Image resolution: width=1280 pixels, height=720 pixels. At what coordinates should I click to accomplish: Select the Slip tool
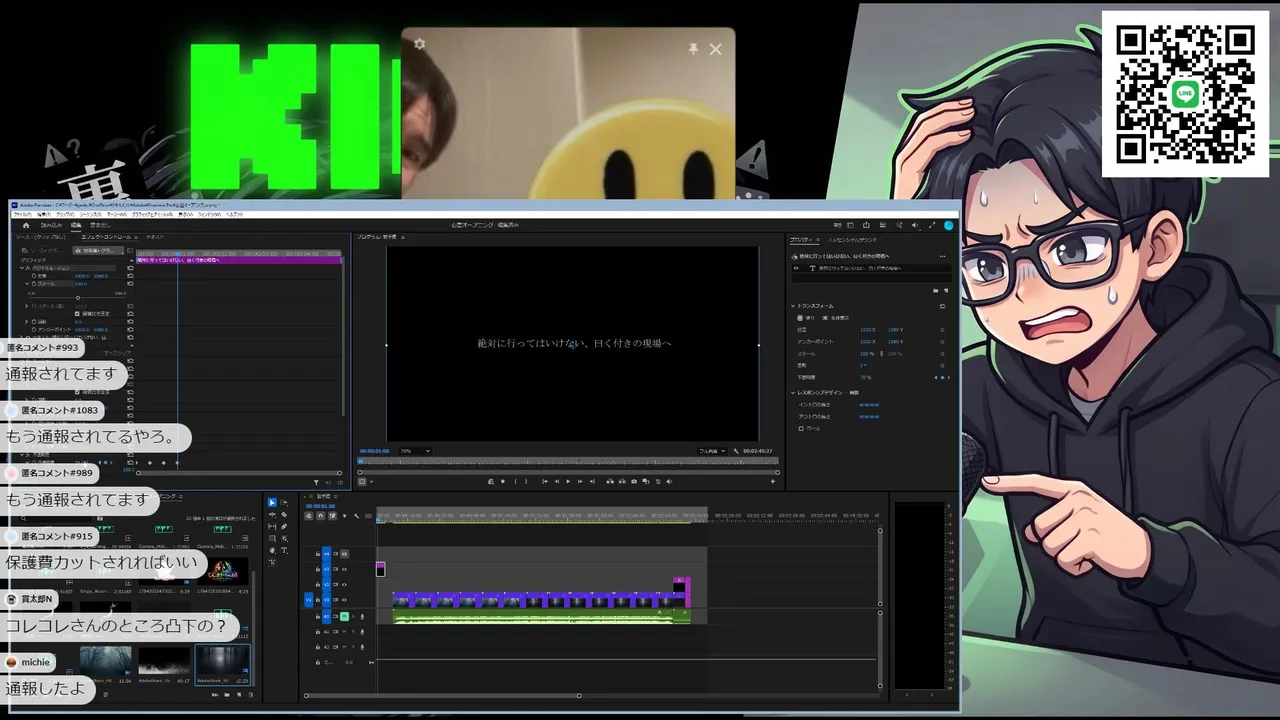(x=272, y=526)
